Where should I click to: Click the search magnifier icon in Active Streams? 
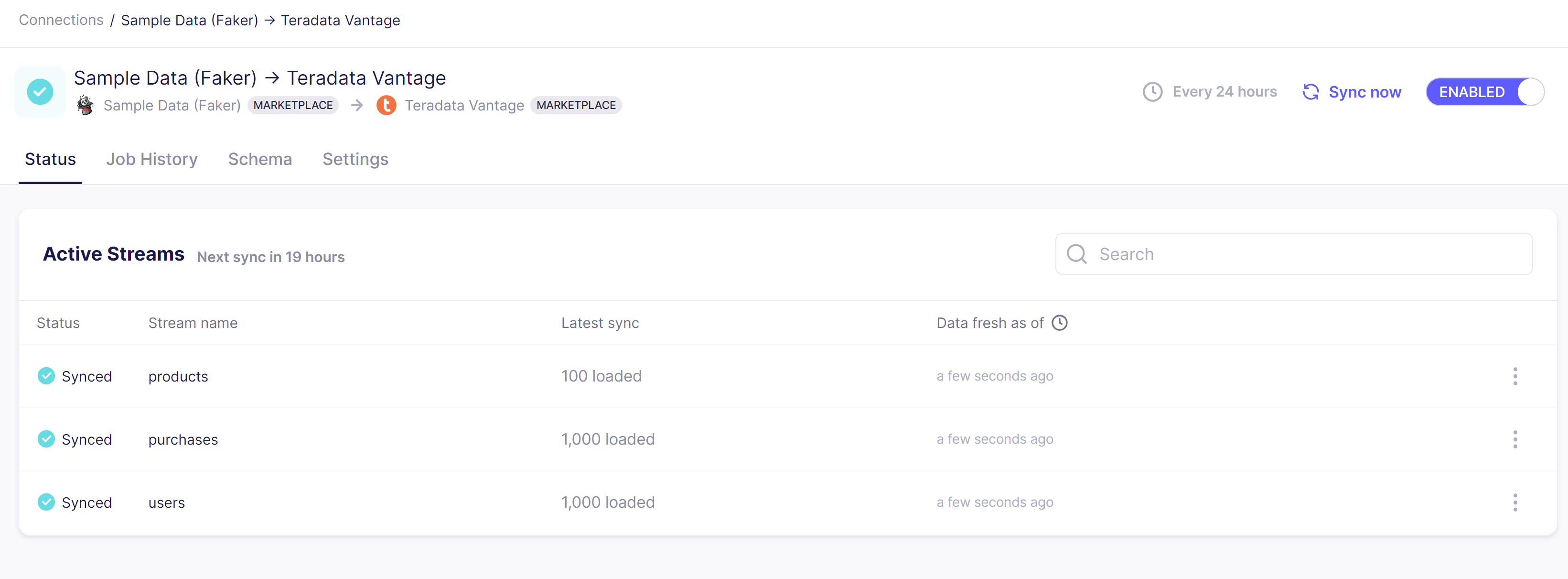tap(1079, 253)
